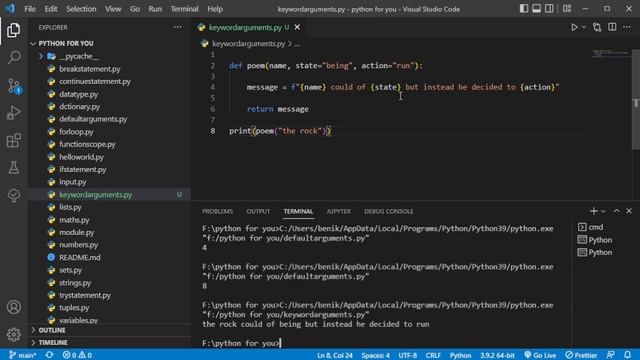Image resolution: width=640 pixels, height=360 pixels.
Task: Expand the TIMELINE section
Action: tap(53, 342)
